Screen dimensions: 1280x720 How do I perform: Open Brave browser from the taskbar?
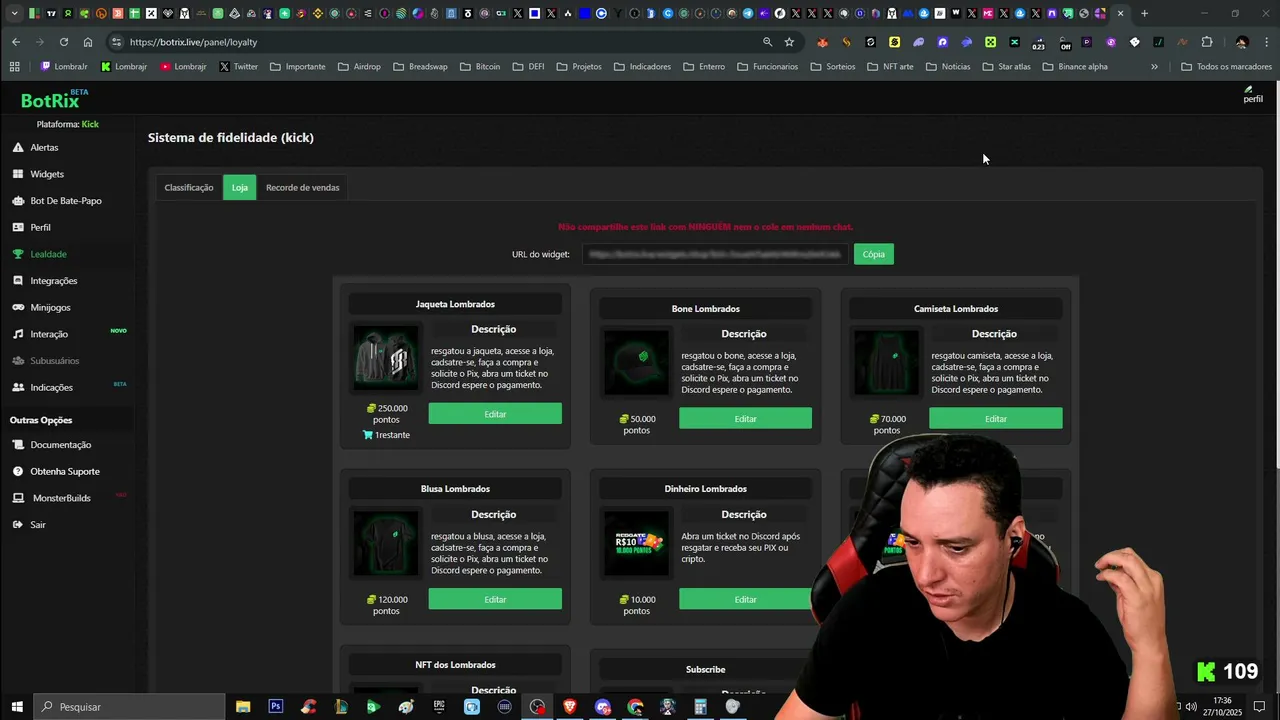click(570, 707)
